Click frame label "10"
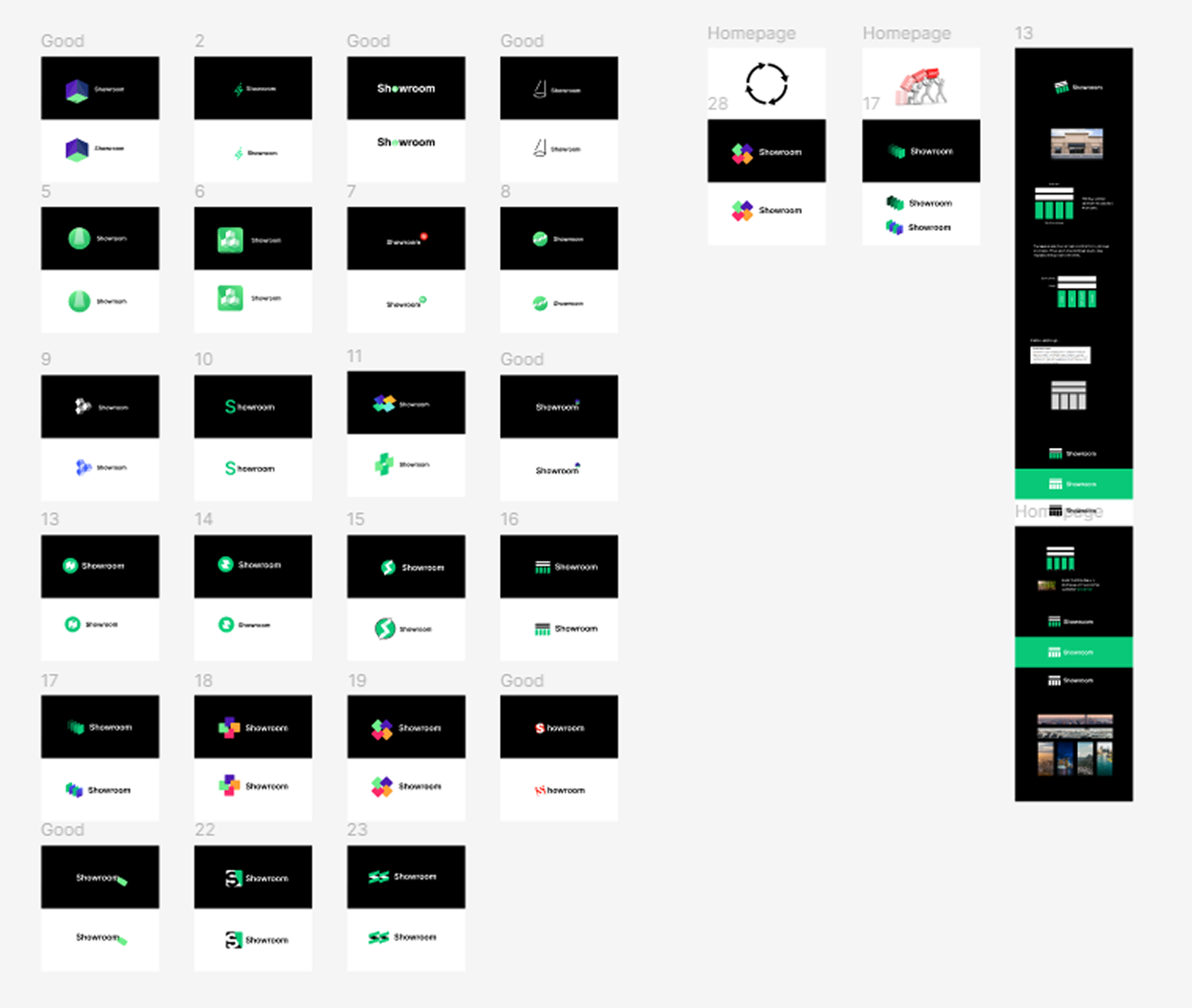Screen dimensions: 1192x1008 point(203,358)
